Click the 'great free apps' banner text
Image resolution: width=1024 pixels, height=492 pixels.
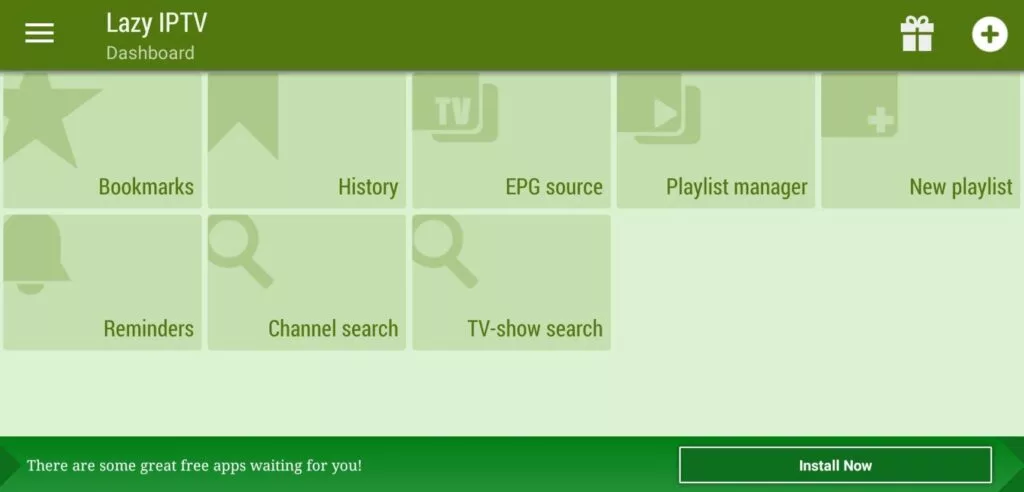click(194, 465)
